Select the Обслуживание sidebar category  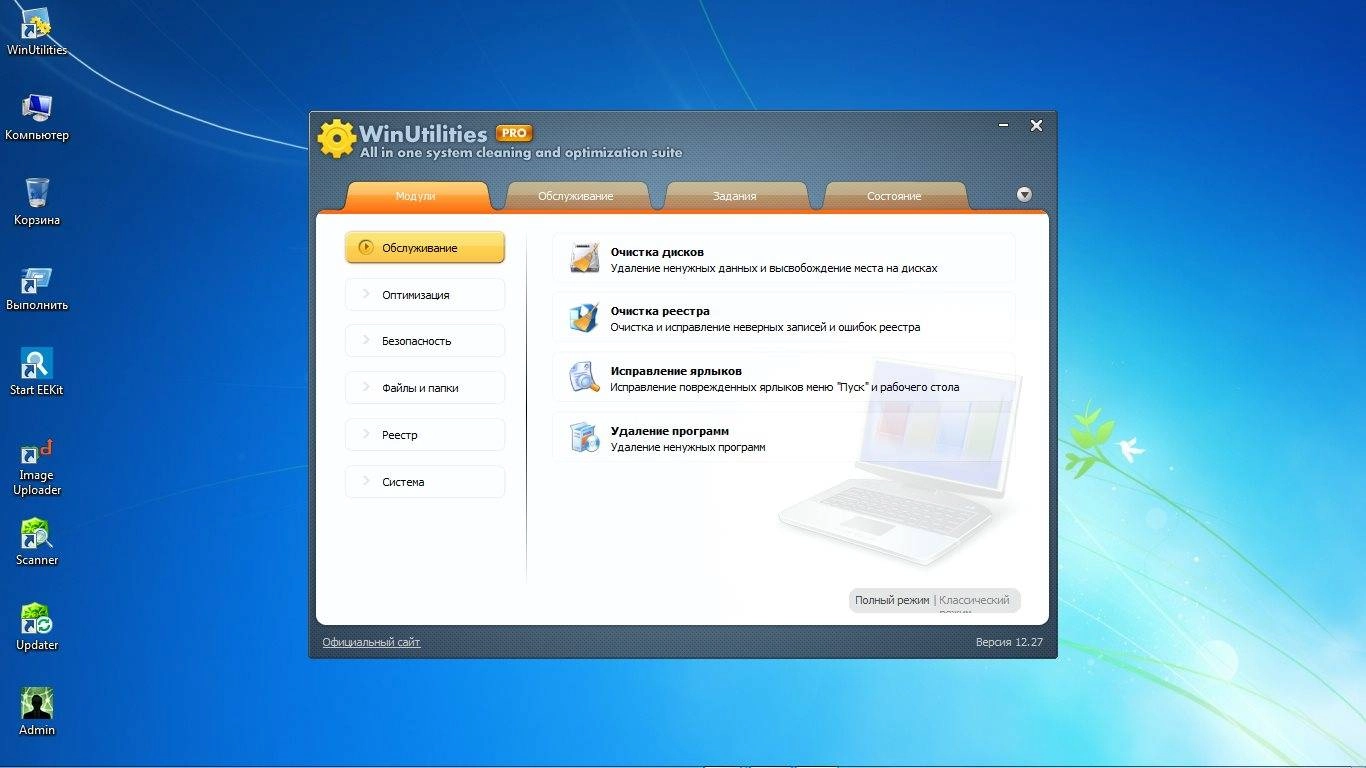click(x=425, y=248)
